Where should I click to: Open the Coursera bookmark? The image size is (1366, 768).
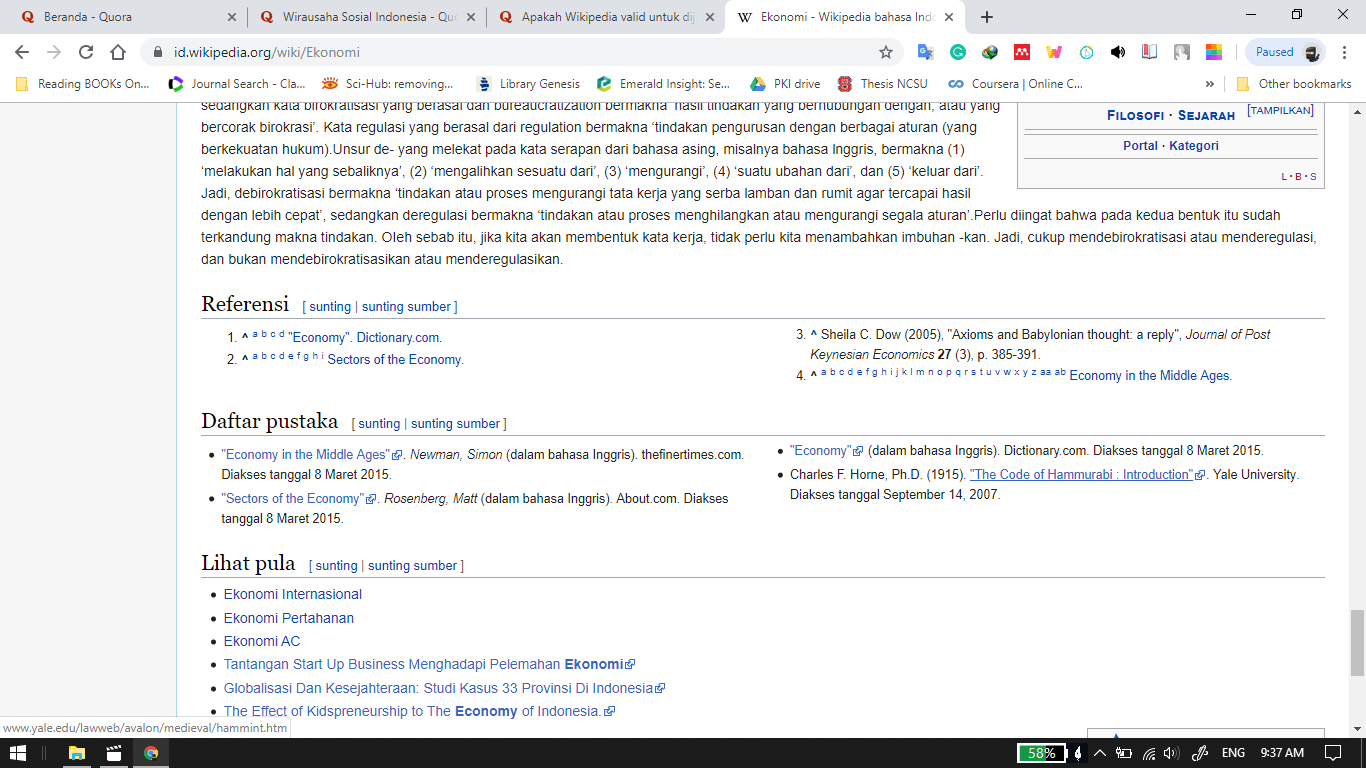tap(1016, 84)
